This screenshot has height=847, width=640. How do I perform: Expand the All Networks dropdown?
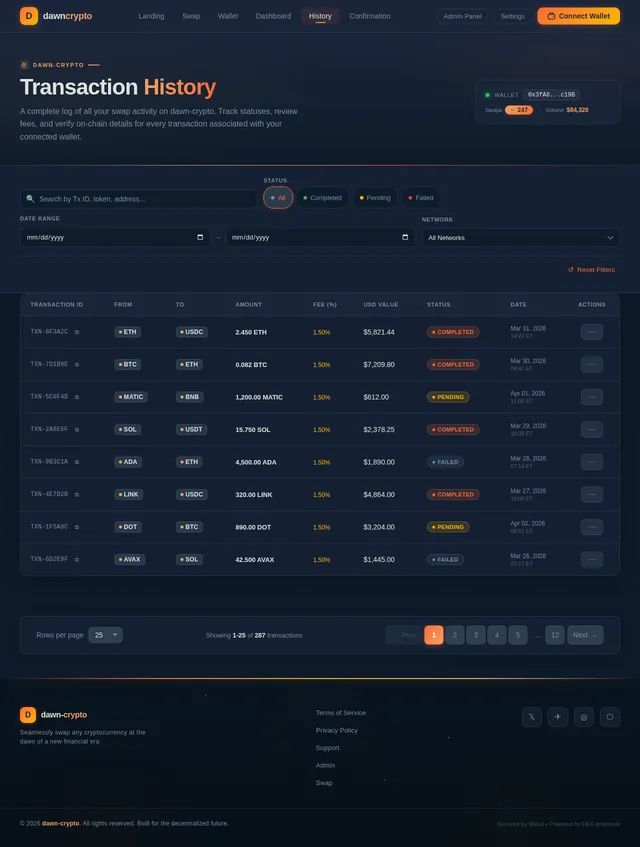coord(520,238)
